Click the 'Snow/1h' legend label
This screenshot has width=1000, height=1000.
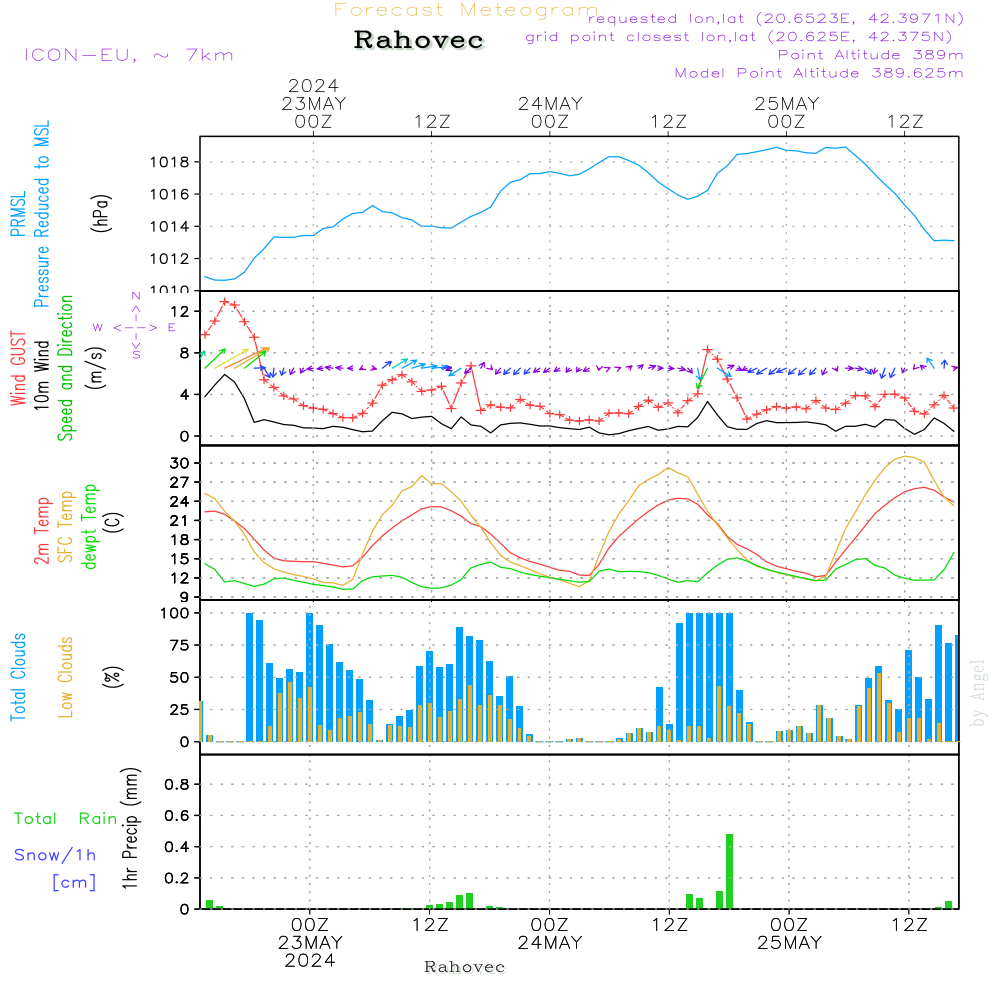[55, 855]
